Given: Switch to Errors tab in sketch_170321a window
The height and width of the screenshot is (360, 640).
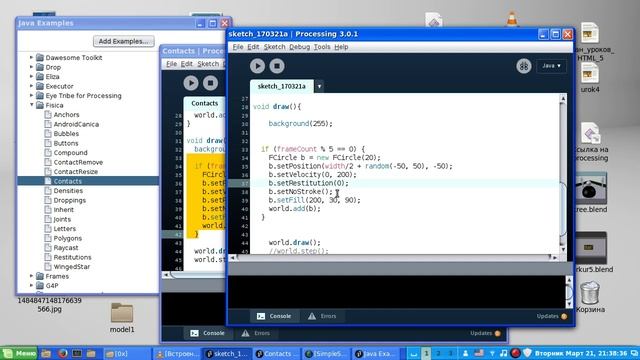Looking at the screenshot, I should coord(322,316).
